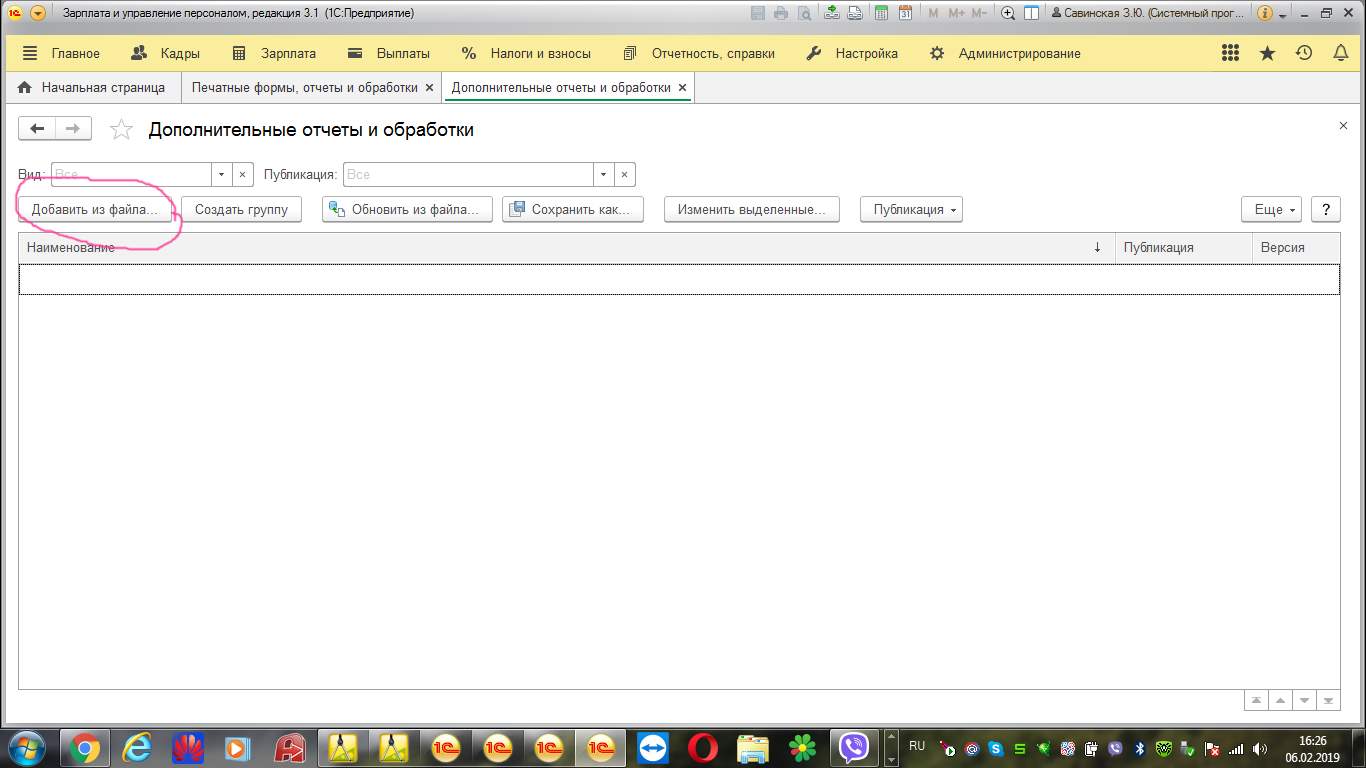This screenshot has width=1366, height=768.
Task: Click Сохранить как button
Action: (573, 209)
